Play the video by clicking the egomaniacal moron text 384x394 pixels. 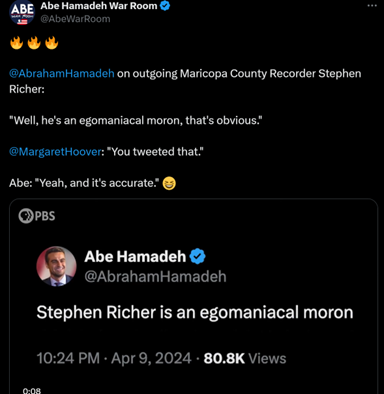pos(195,313)
